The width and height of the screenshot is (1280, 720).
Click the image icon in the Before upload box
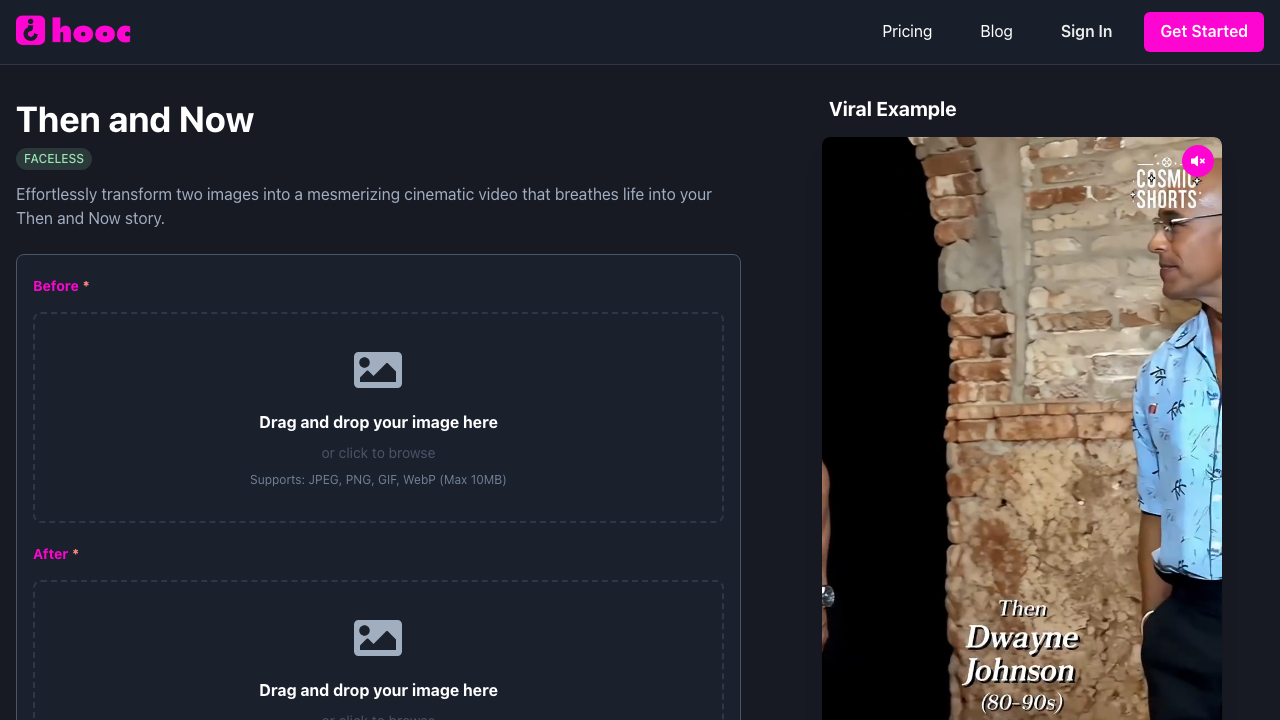pyautogui.click(x=378, y=370)
